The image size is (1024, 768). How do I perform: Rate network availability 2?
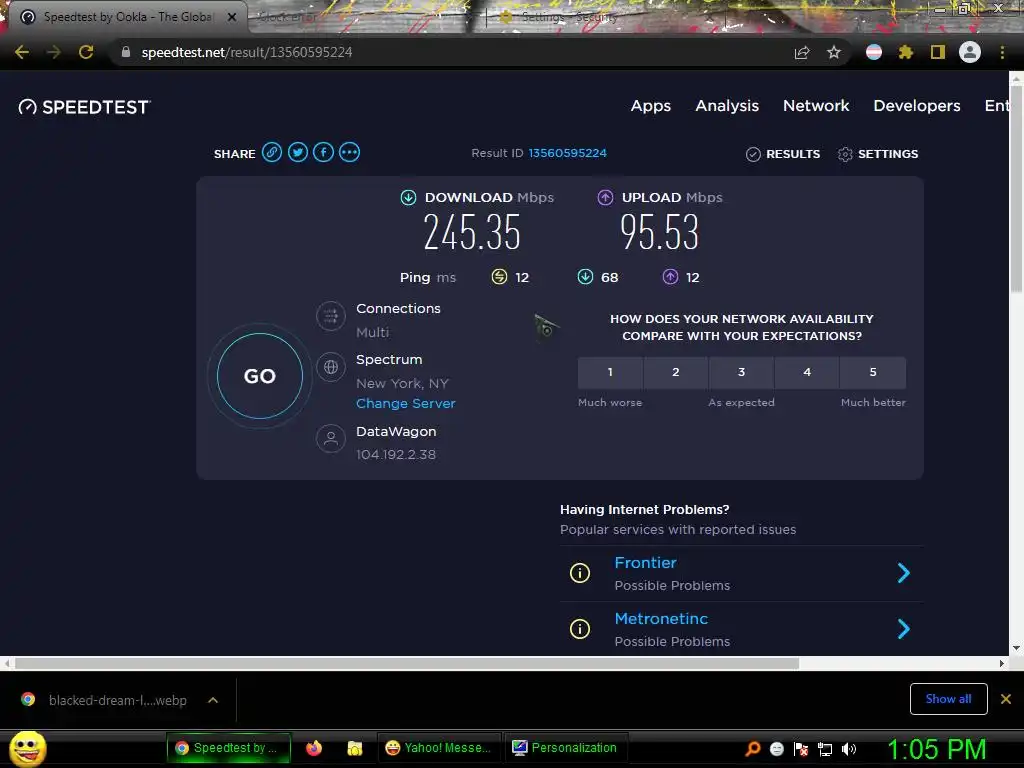pyautogui.click(x=676, y=372)
